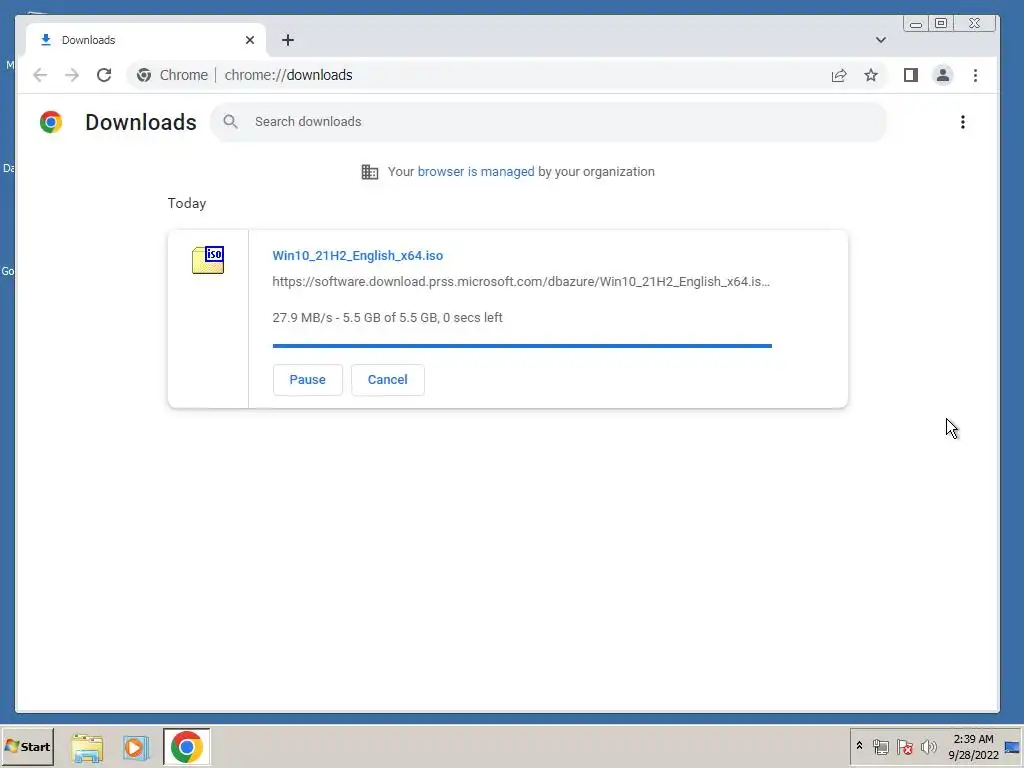
Task: Click the network tray icon
Action: [881, 746]
